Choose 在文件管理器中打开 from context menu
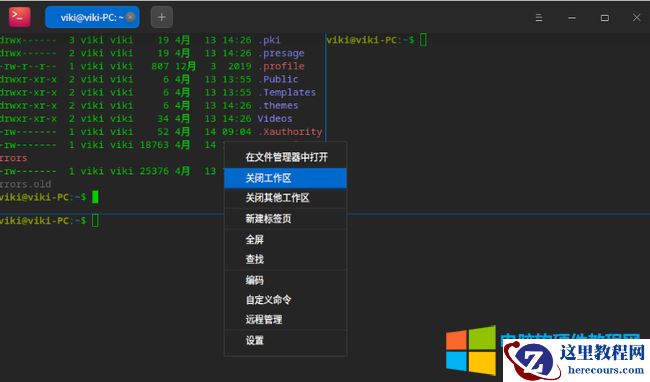Screen dimensions: 650x382 tap(286, 157)
